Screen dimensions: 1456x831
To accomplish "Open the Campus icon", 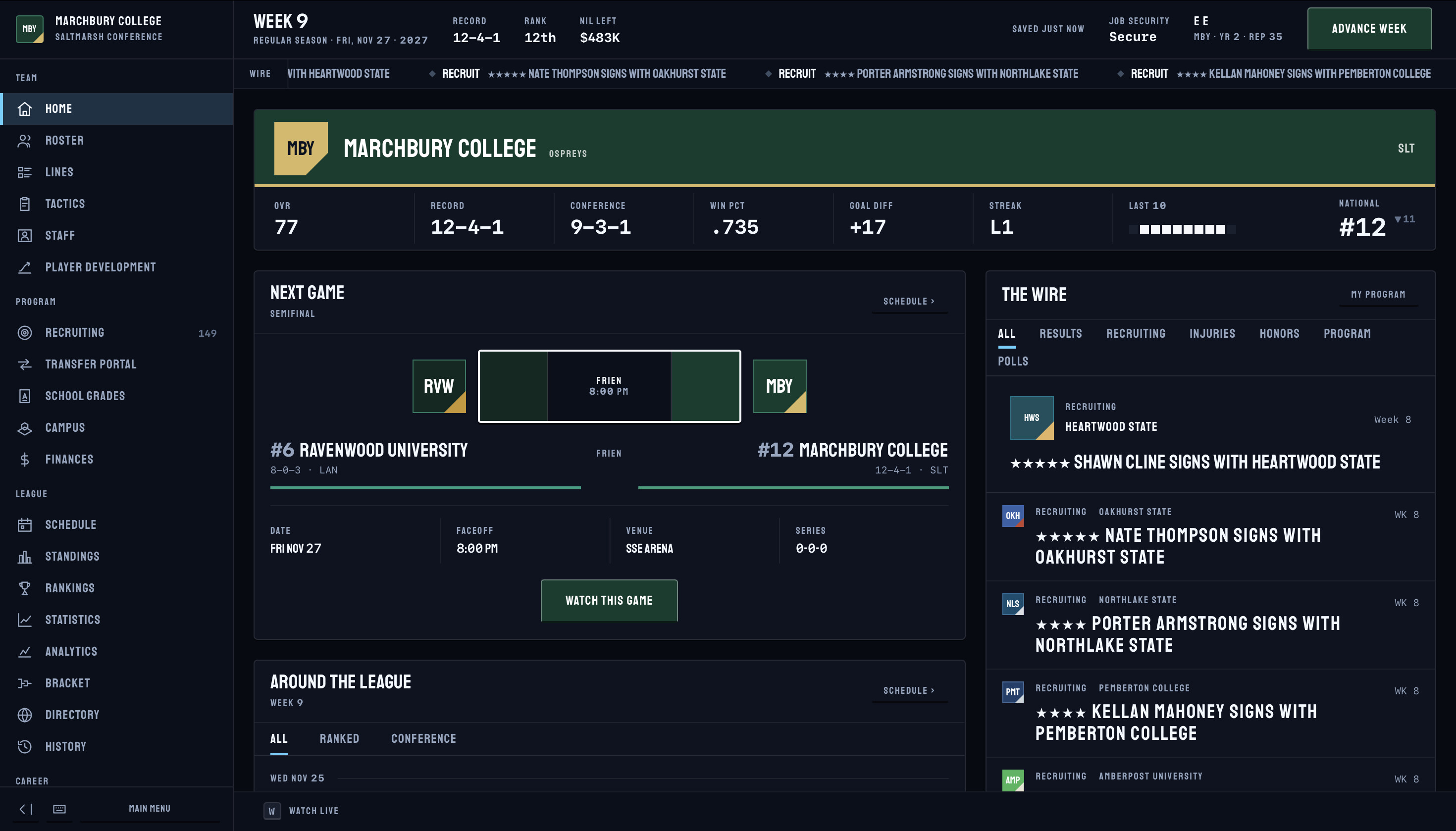I will coord(25,427).
